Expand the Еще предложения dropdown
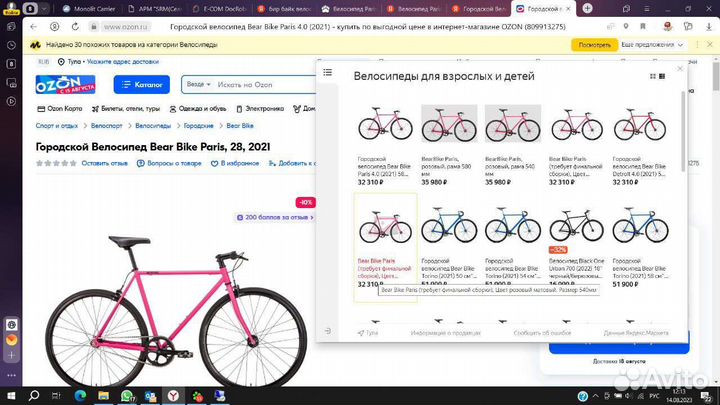This screenshot has height=405, width=720. coord(652,45)
